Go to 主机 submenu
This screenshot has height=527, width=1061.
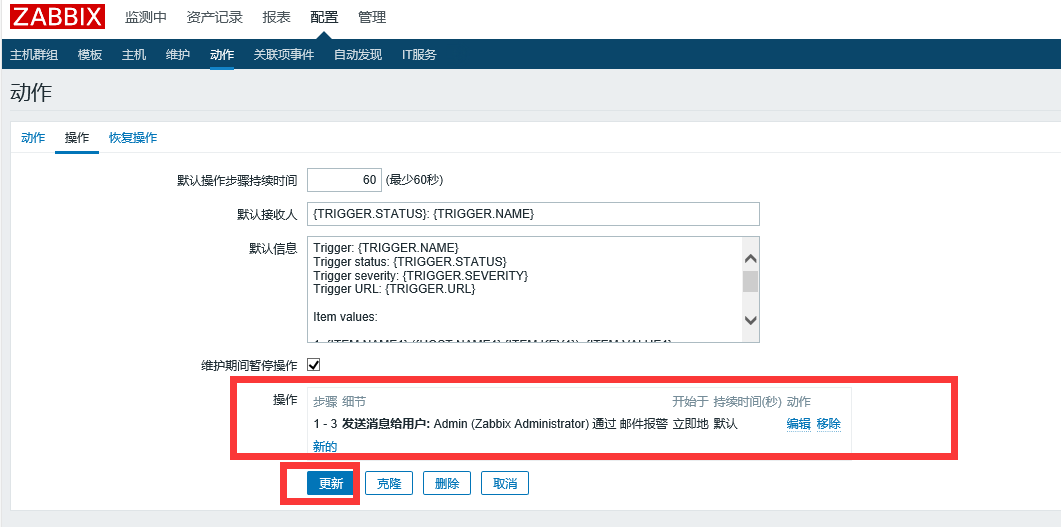click(x=134, y=55)
